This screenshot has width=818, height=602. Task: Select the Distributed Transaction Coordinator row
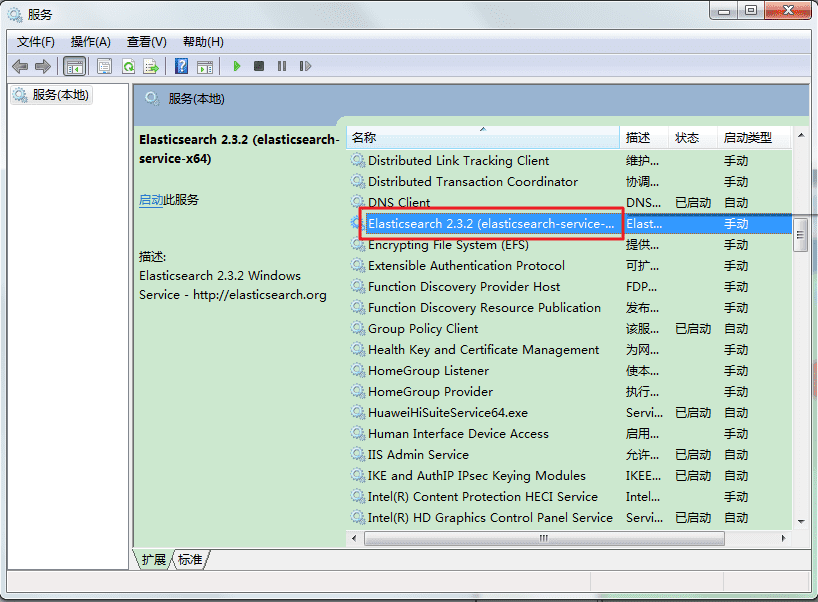569,182
